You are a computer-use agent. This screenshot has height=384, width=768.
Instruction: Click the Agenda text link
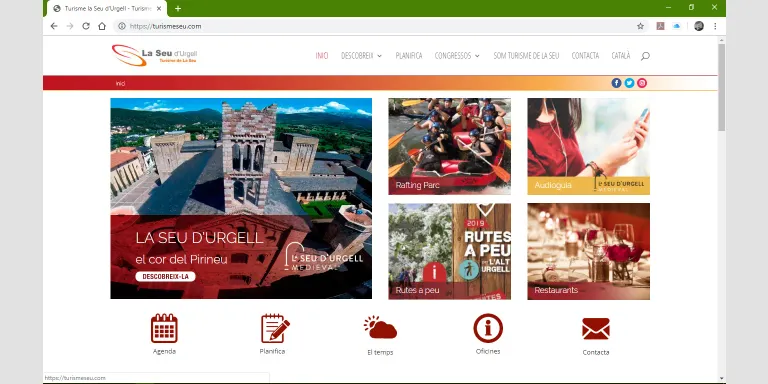coord(164,351)
